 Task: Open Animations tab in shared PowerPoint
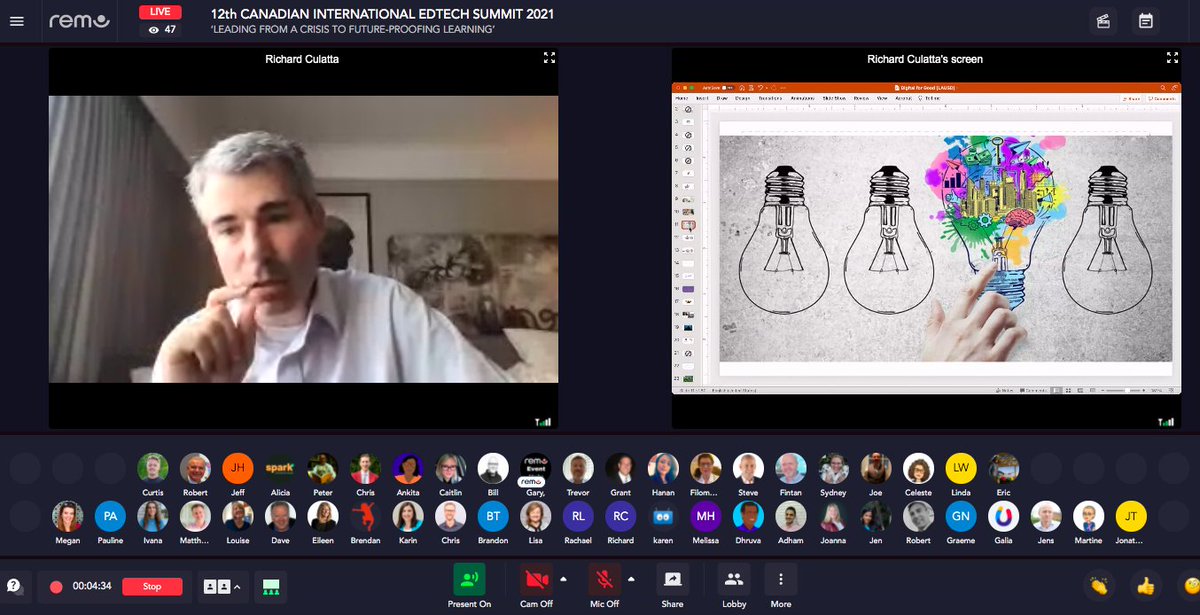point(802,98)
